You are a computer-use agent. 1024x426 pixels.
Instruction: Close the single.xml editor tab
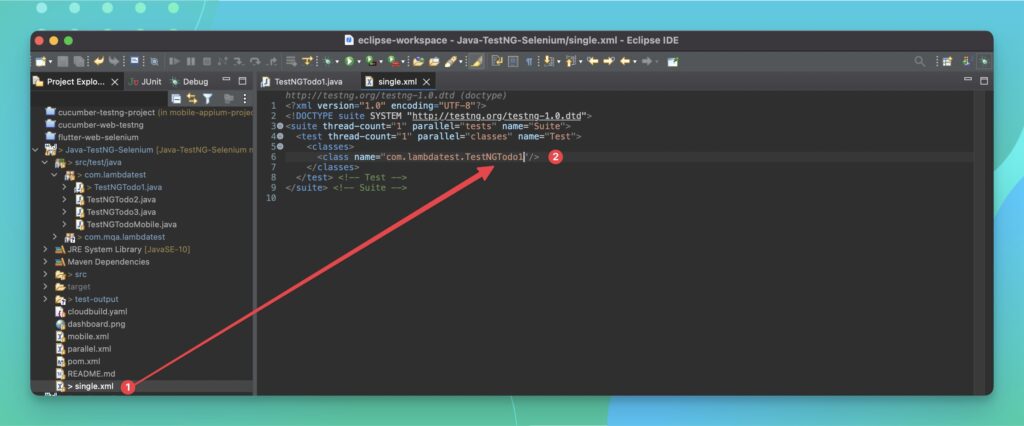tap(427, 81)
